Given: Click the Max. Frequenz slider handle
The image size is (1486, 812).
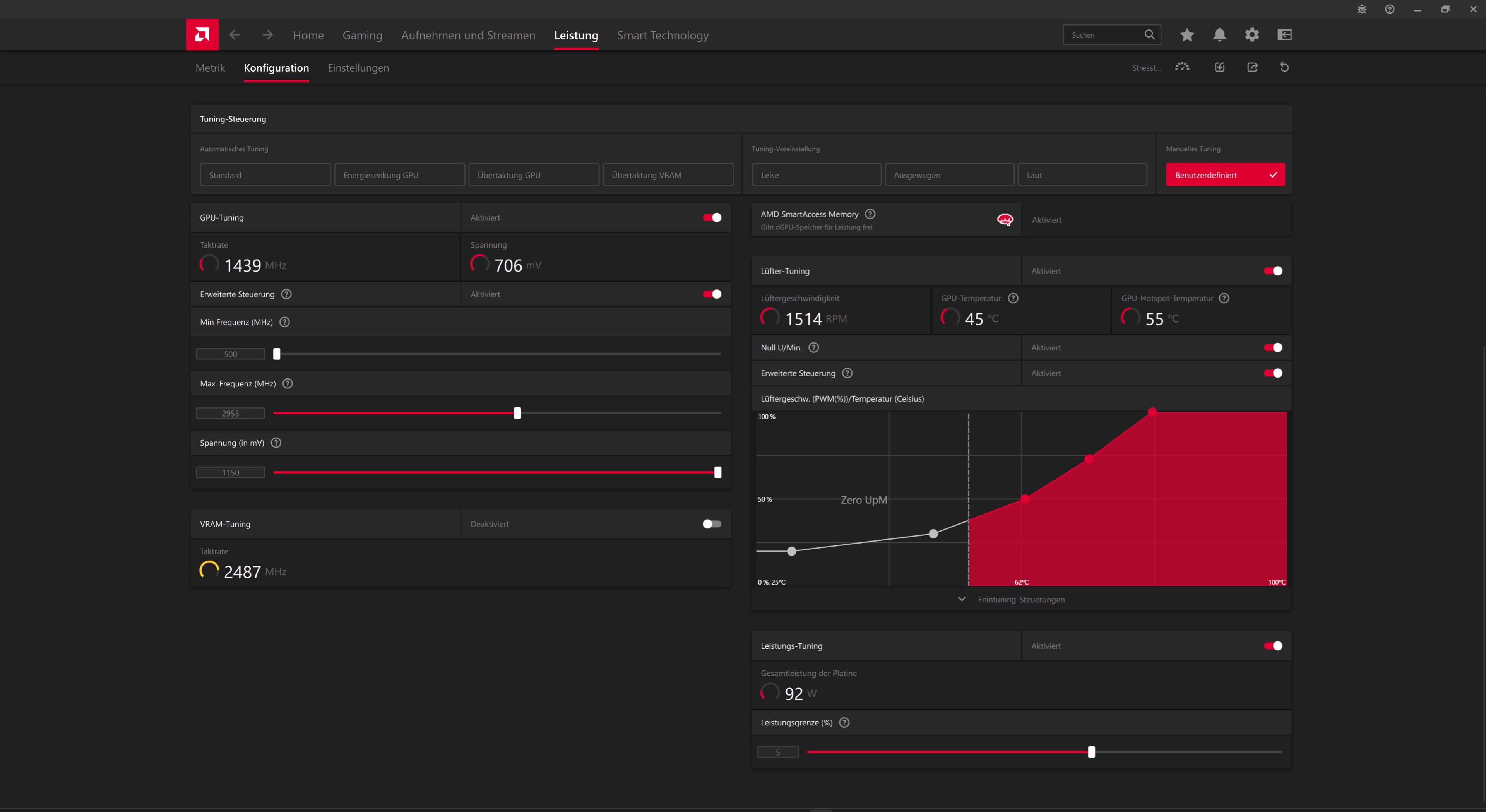Looking at the screenshot, I should 517,413.
